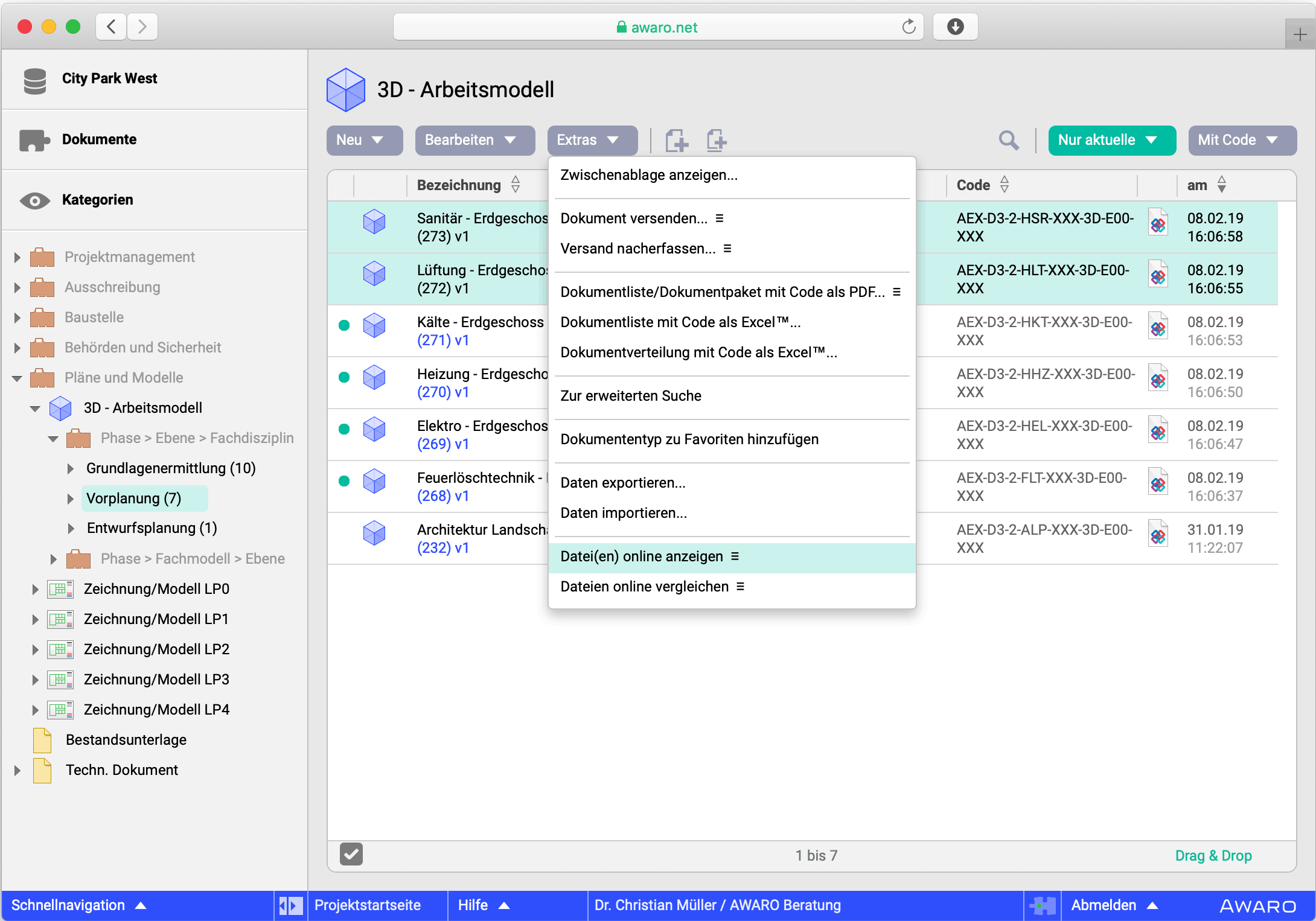Viewport: 1316px width, 921px height.
Task: Select Daten exportieren menu entry
Action: (732, 483)
